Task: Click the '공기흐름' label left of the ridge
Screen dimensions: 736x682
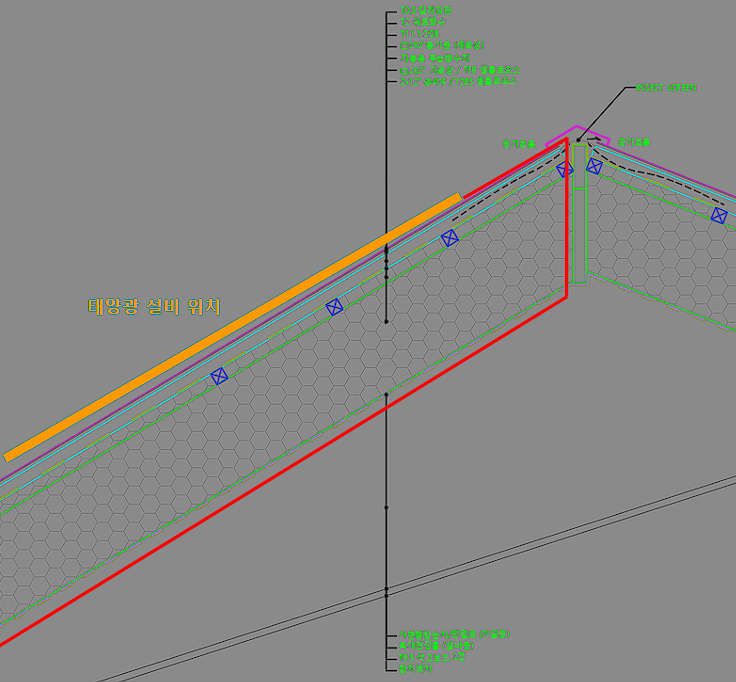Action: [519, 144]
